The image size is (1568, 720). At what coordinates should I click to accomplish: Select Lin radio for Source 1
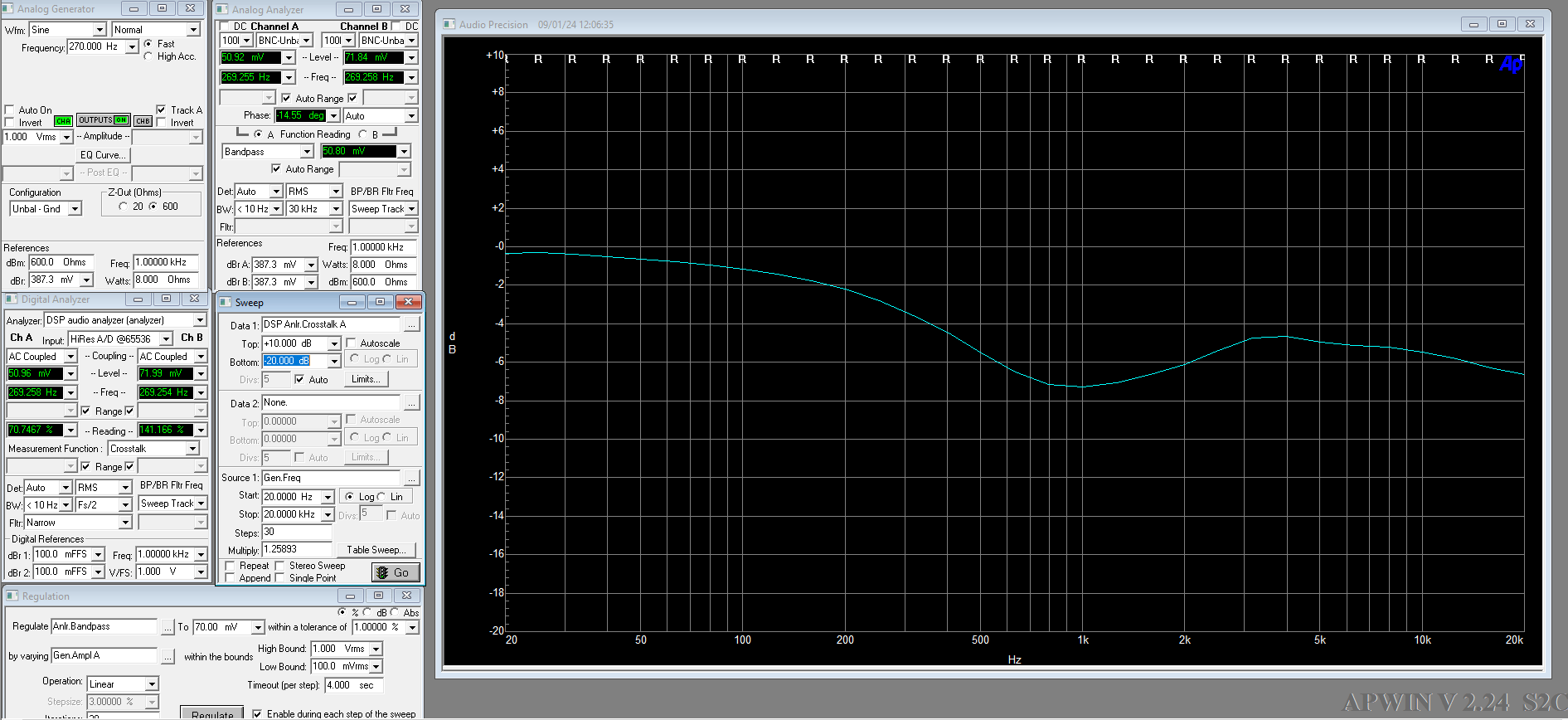(381, 497)
